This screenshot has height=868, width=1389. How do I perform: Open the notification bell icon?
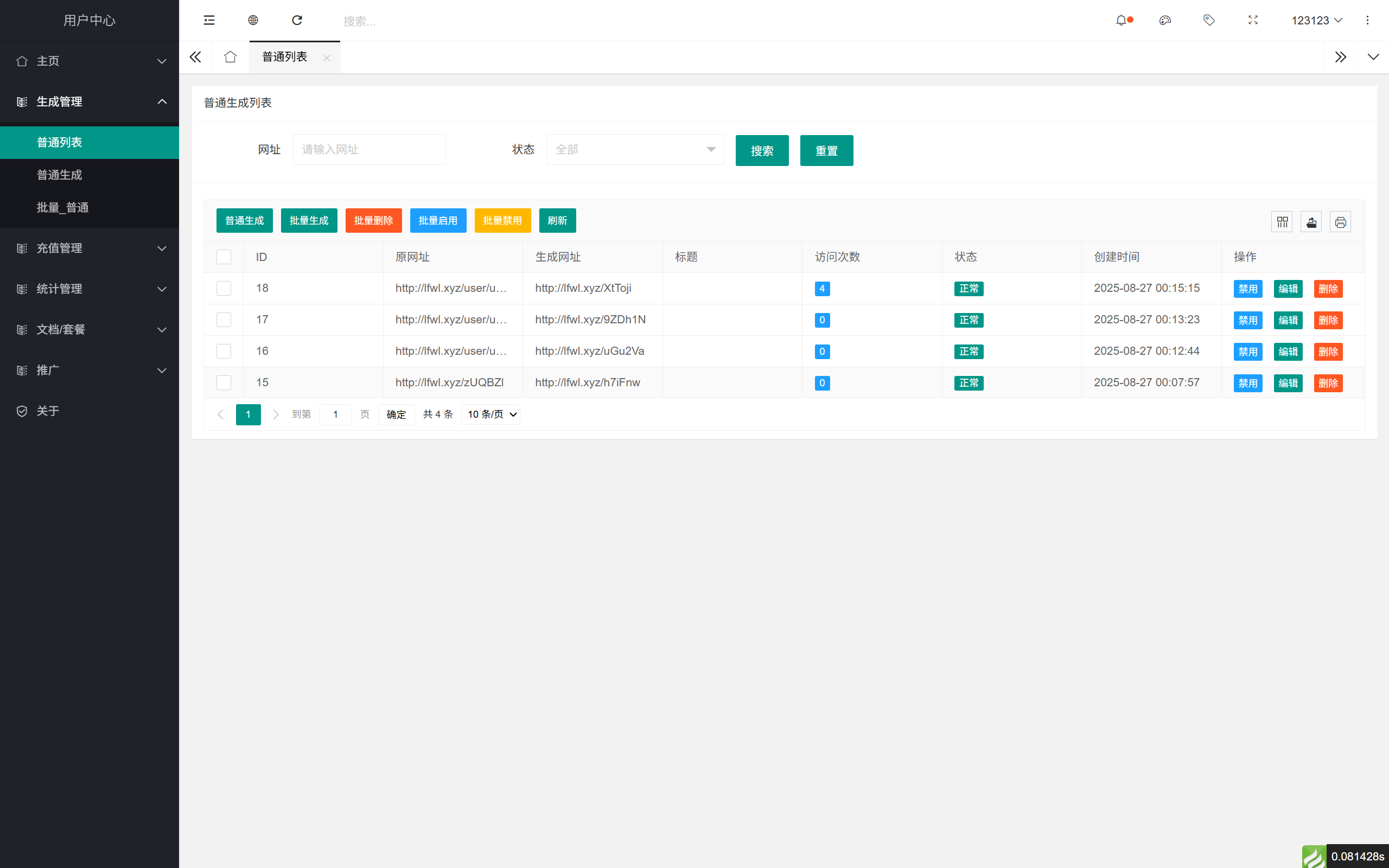click(1122, 20)
